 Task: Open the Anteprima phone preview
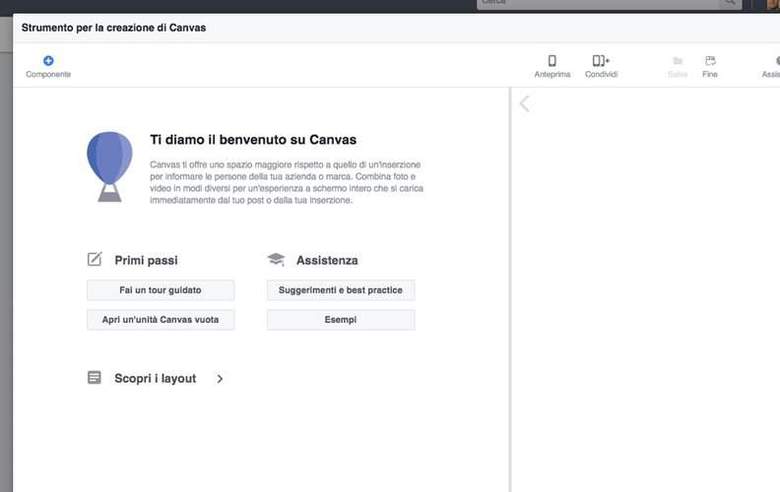552,61
